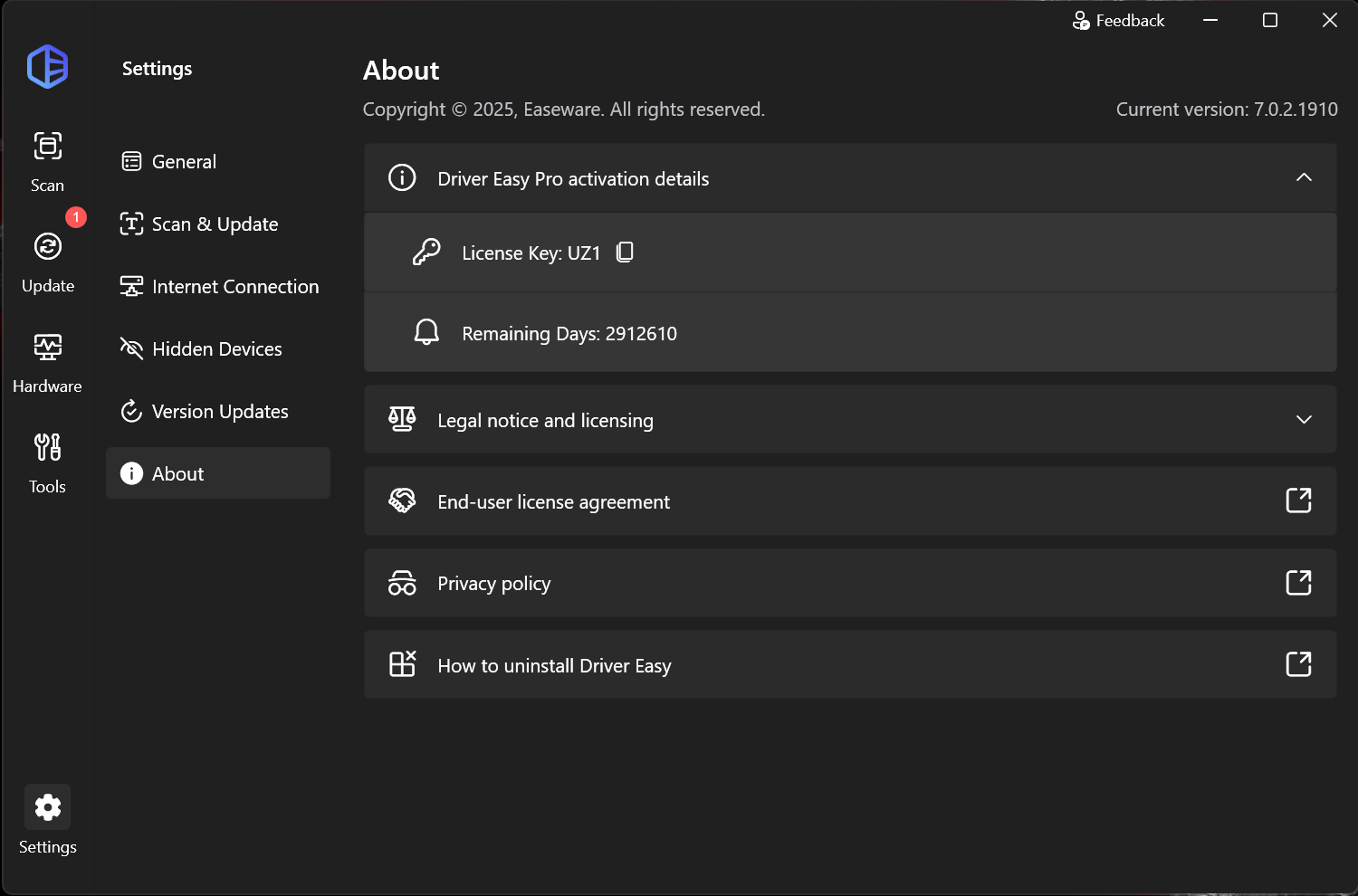Click the License Key: UZ1 text
Image resolution: width=1358 pixels, height=896 pixels.
531,253
